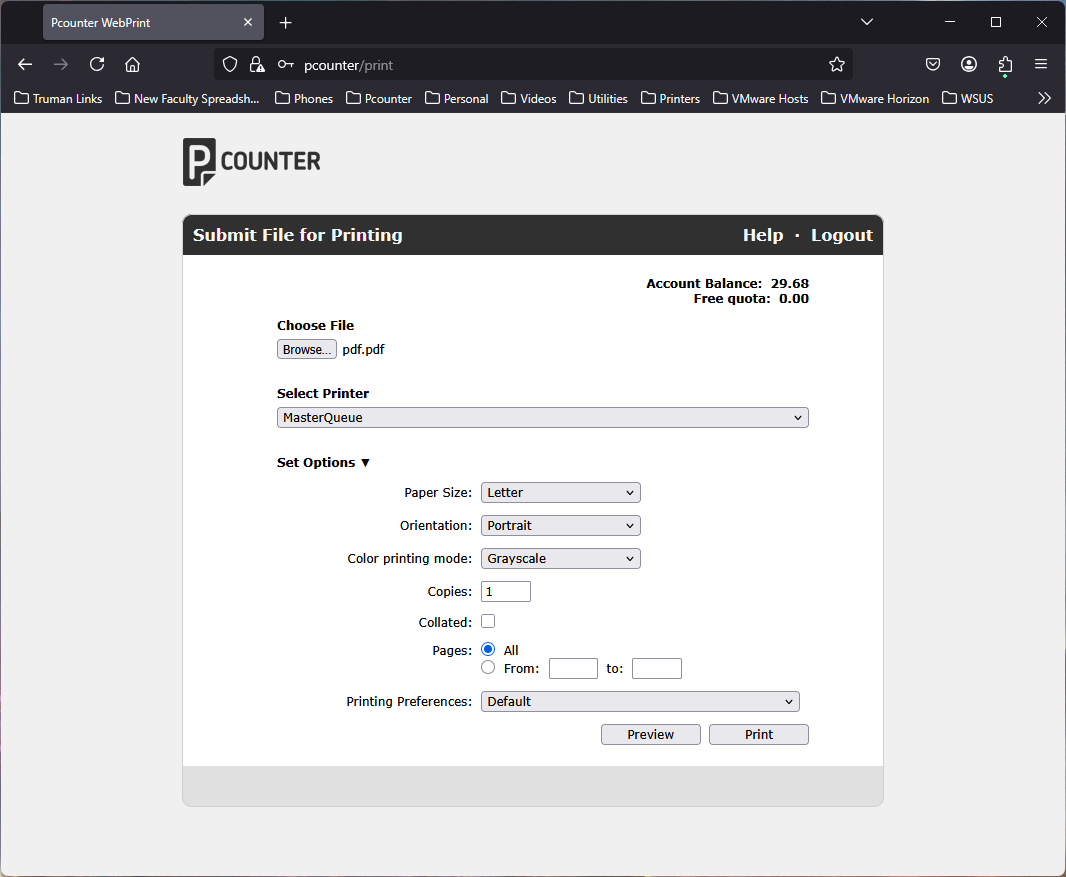Show more bookmarks with the double chevron
This screenshot has width=1066, height=877.
pyautogui.click(x=1044, y=99)
